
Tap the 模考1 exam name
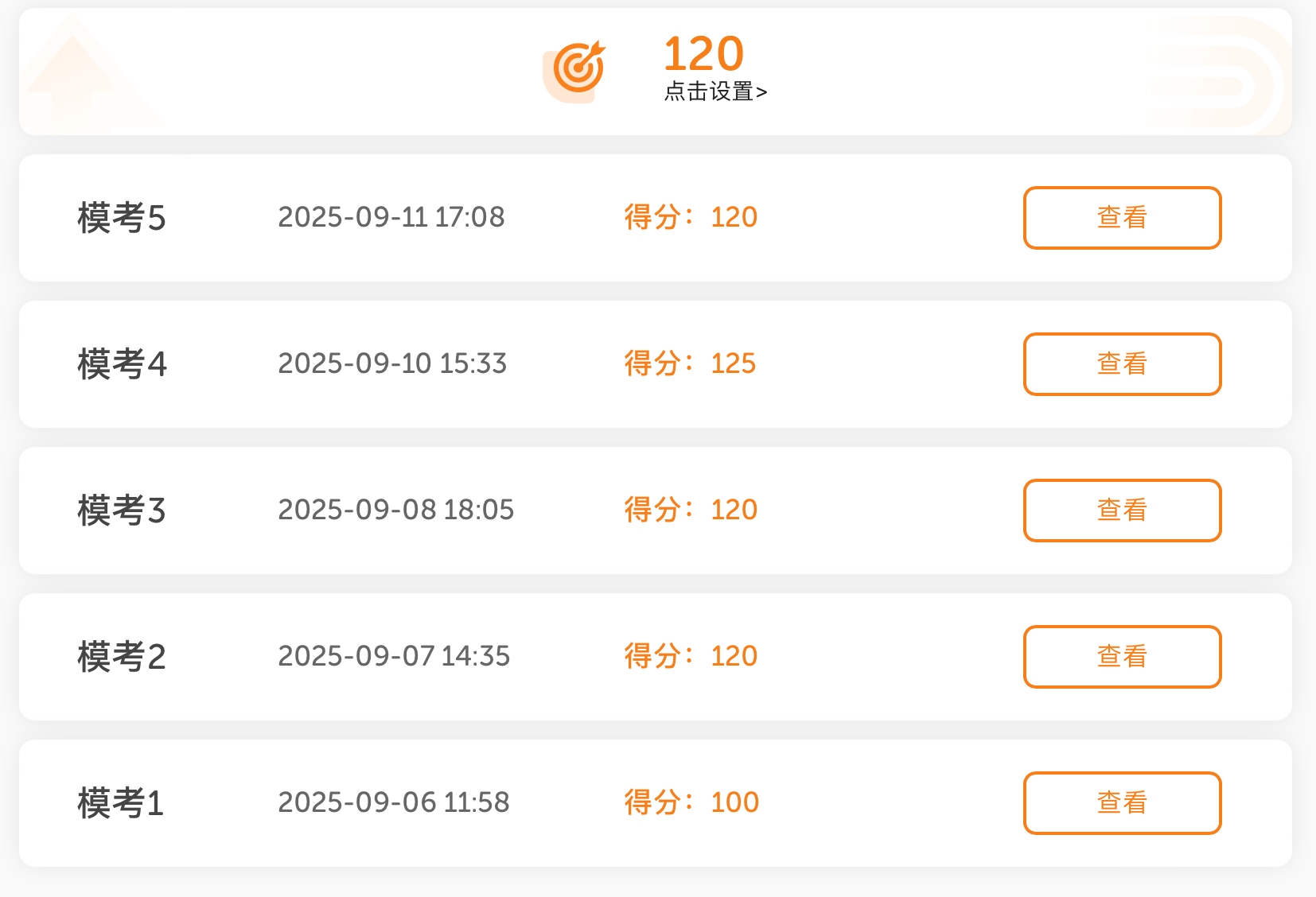[x=120, y=803]
